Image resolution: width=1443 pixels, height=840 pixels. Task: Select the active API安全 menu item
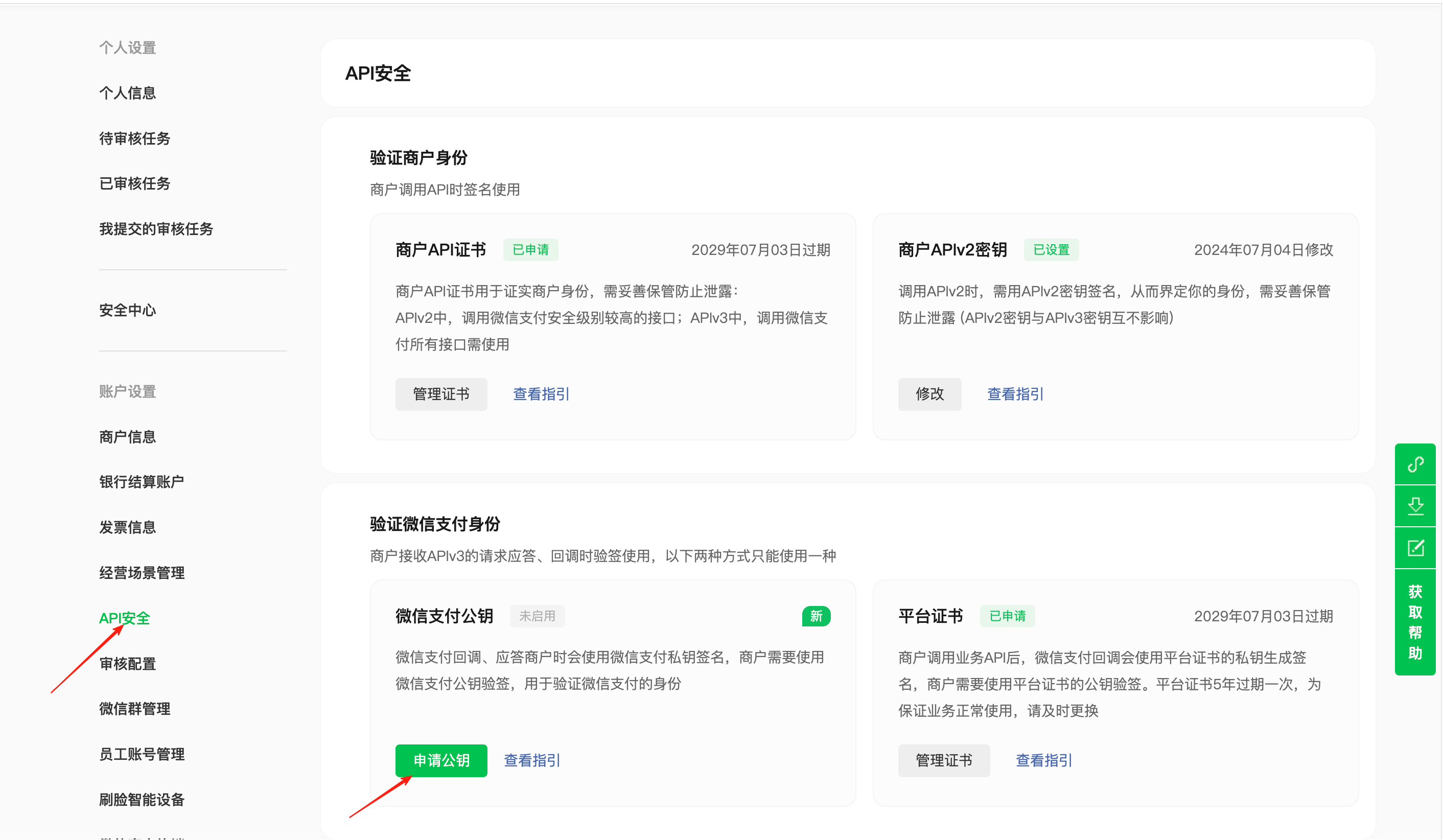tap(124, 618)
